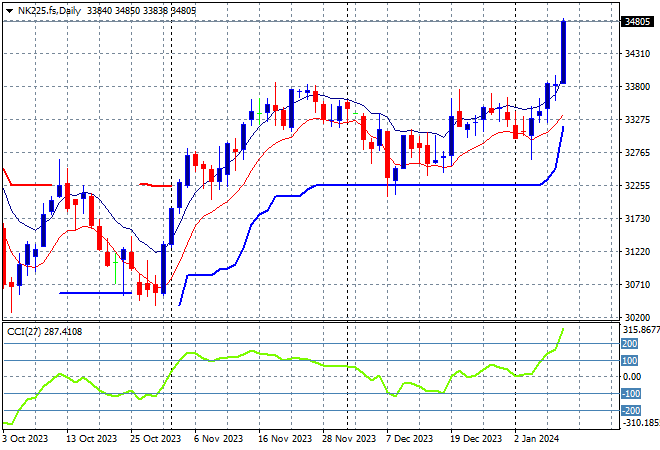The height and width of the screenshot is (450, 660).
Task: Click the CCI 0.00 level label
Action: tap(631, 377)
